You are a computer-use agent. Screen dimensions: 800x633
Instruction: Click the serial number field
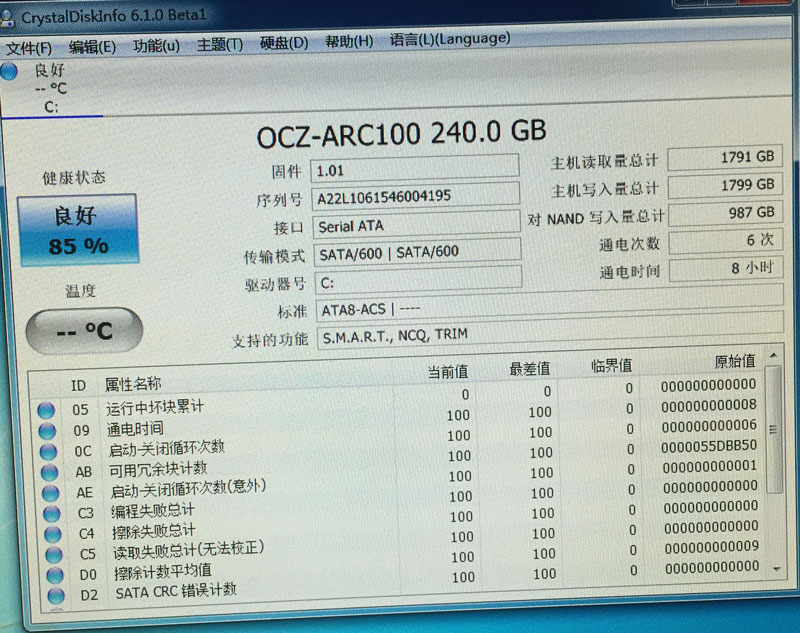click(x=415, y=196)
